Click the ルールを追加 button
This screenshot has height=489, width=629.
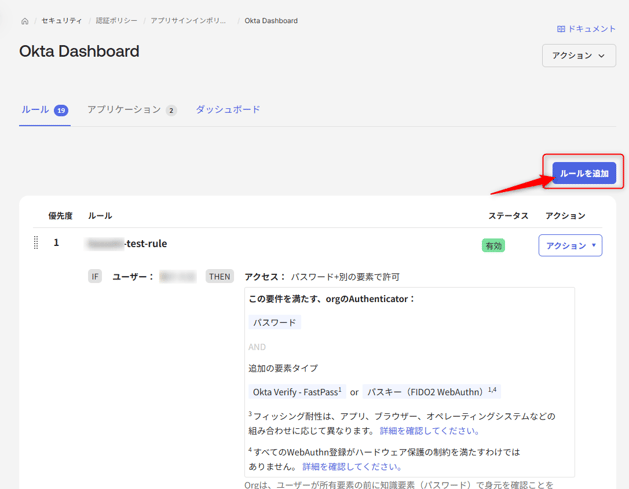[584, 173]
